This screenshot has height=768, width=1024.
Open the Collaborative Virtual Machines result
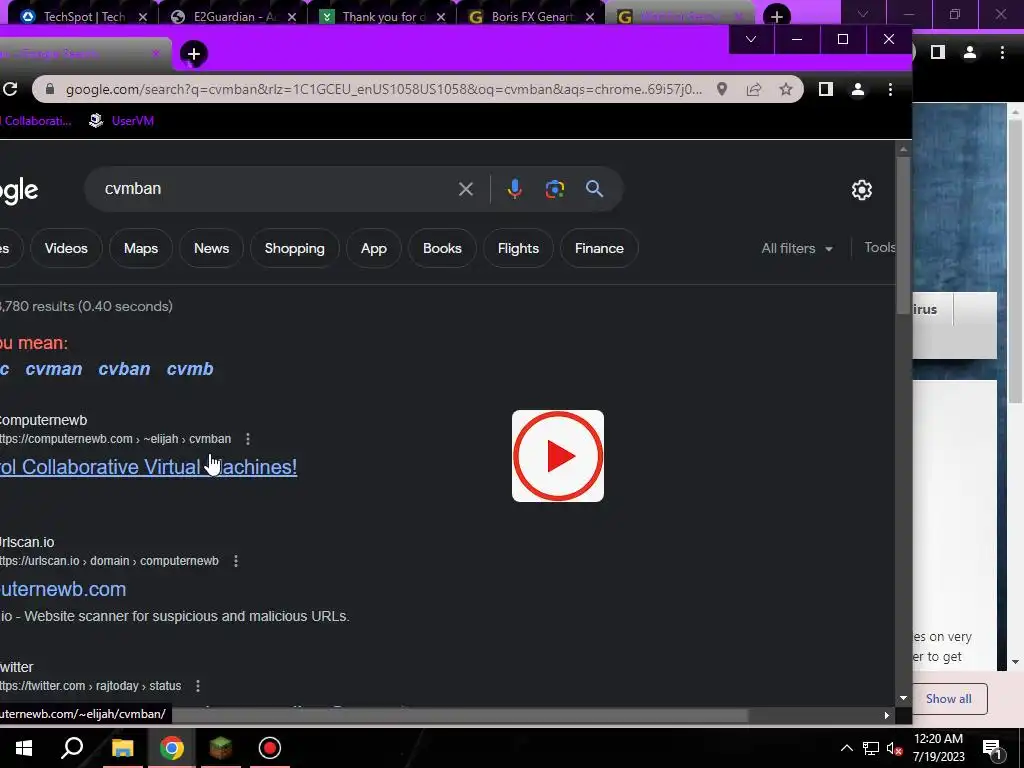148,467
